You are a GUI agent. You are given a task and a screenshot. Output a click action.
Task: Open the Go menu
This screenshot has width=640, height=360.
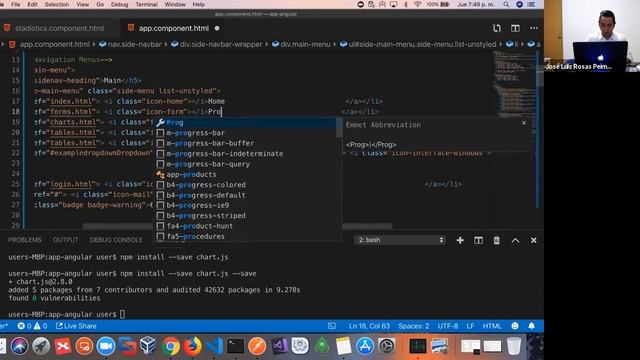100,4
